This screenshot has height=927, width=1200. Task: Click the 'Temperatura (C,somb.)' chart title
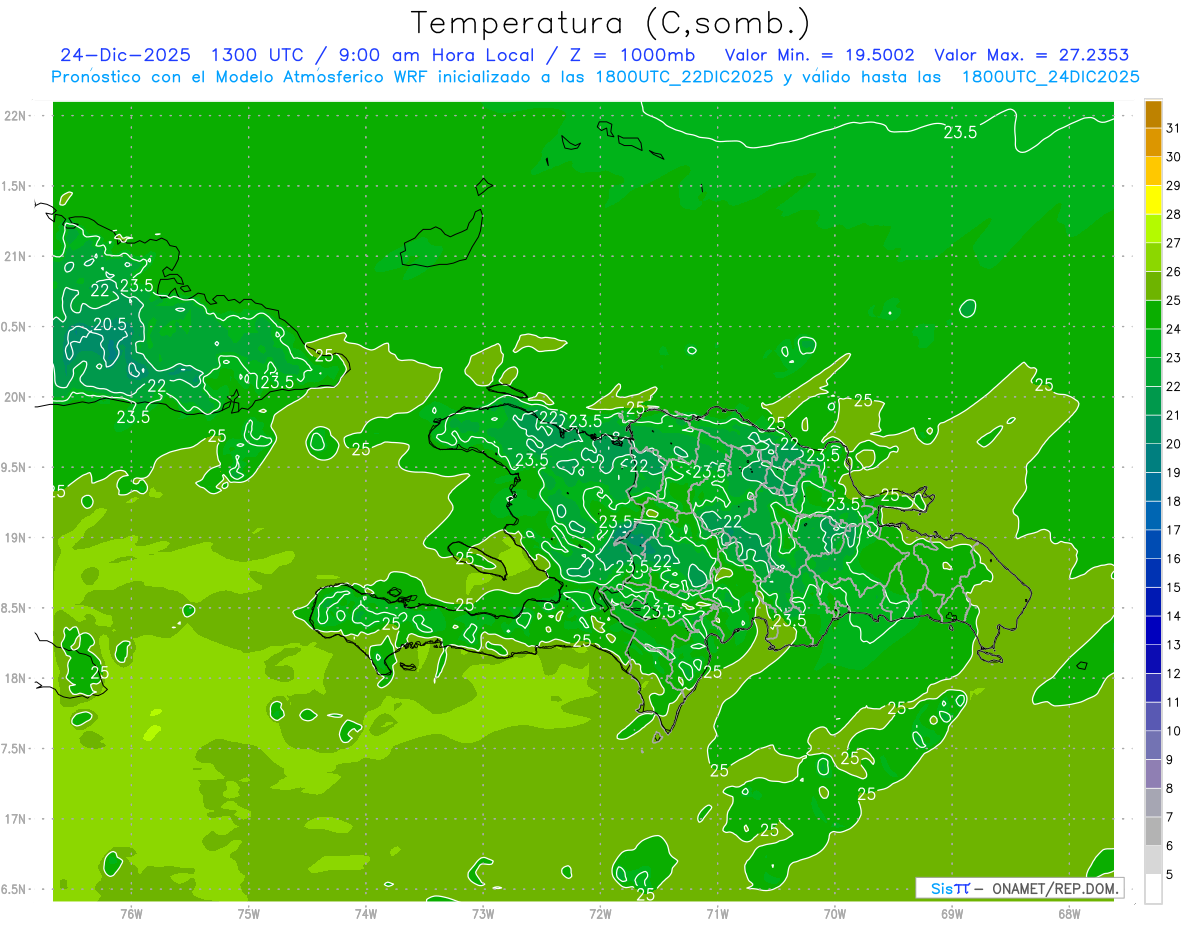click(x=611, y=23)
